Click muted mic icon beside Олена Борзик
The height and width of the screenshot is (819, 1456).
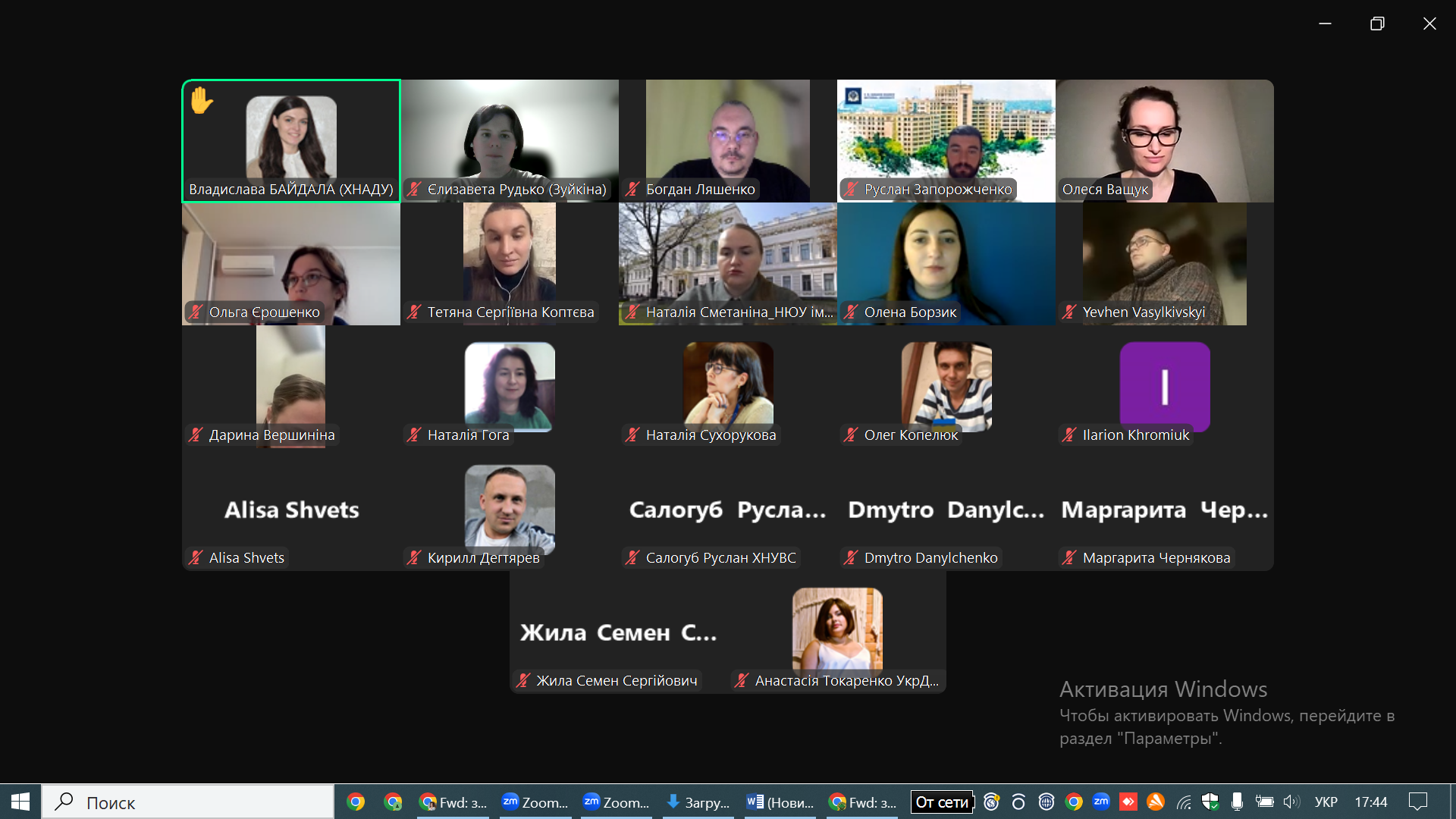point(851,312)
